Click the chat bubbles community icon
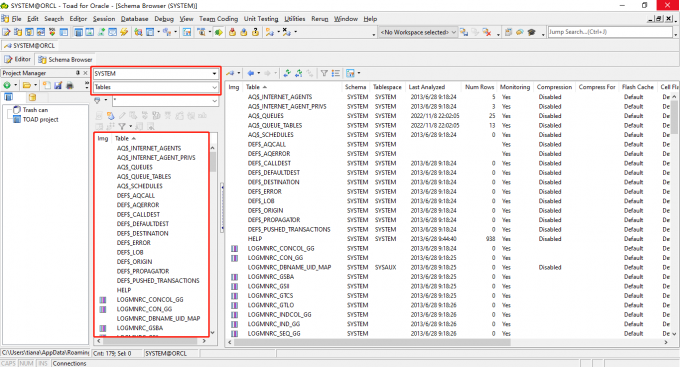 tap(520, 32)
